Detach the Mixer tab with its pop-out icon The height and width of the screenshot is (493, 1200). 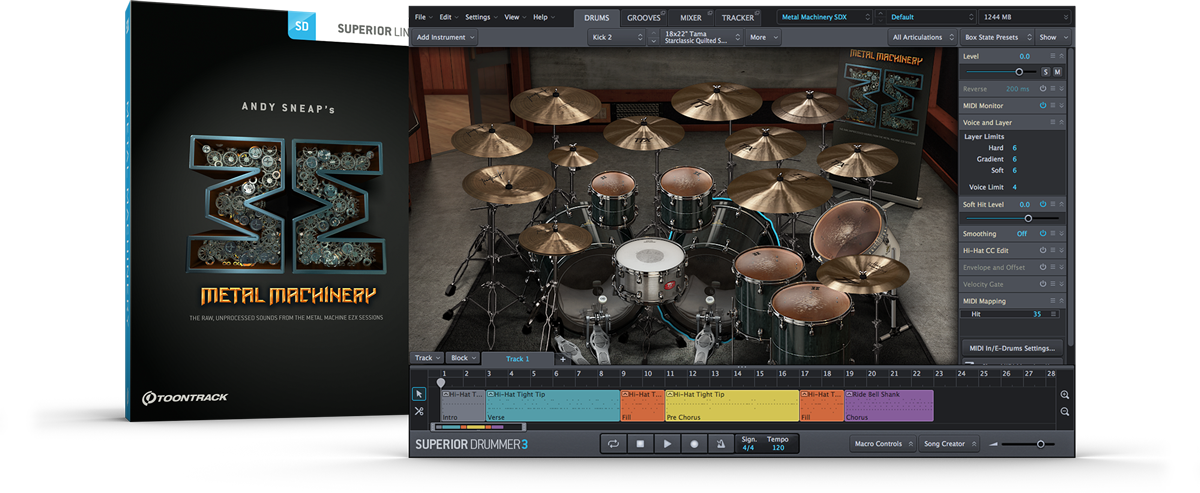point(708,13)
